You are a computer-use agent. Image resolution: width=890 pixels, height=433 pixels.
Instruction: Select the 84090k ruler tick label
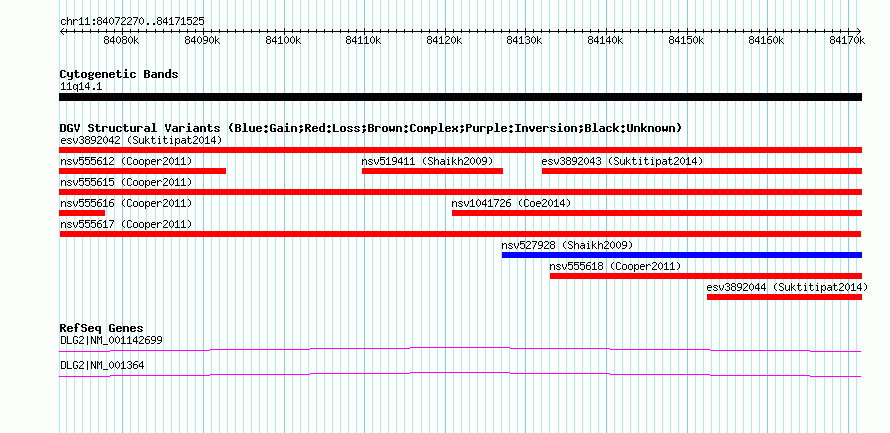pos(203,40)
